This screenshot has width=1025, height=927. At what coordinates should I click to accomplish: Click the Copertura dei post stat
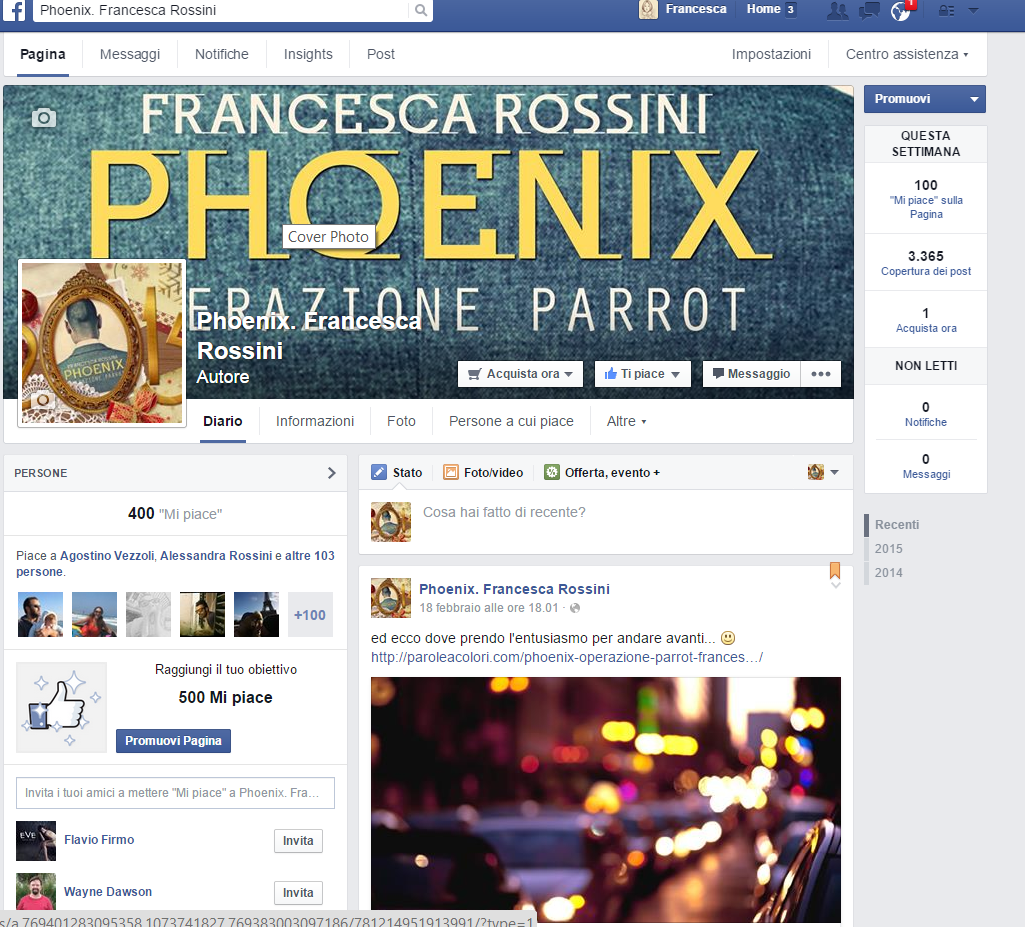coord(926,263)
